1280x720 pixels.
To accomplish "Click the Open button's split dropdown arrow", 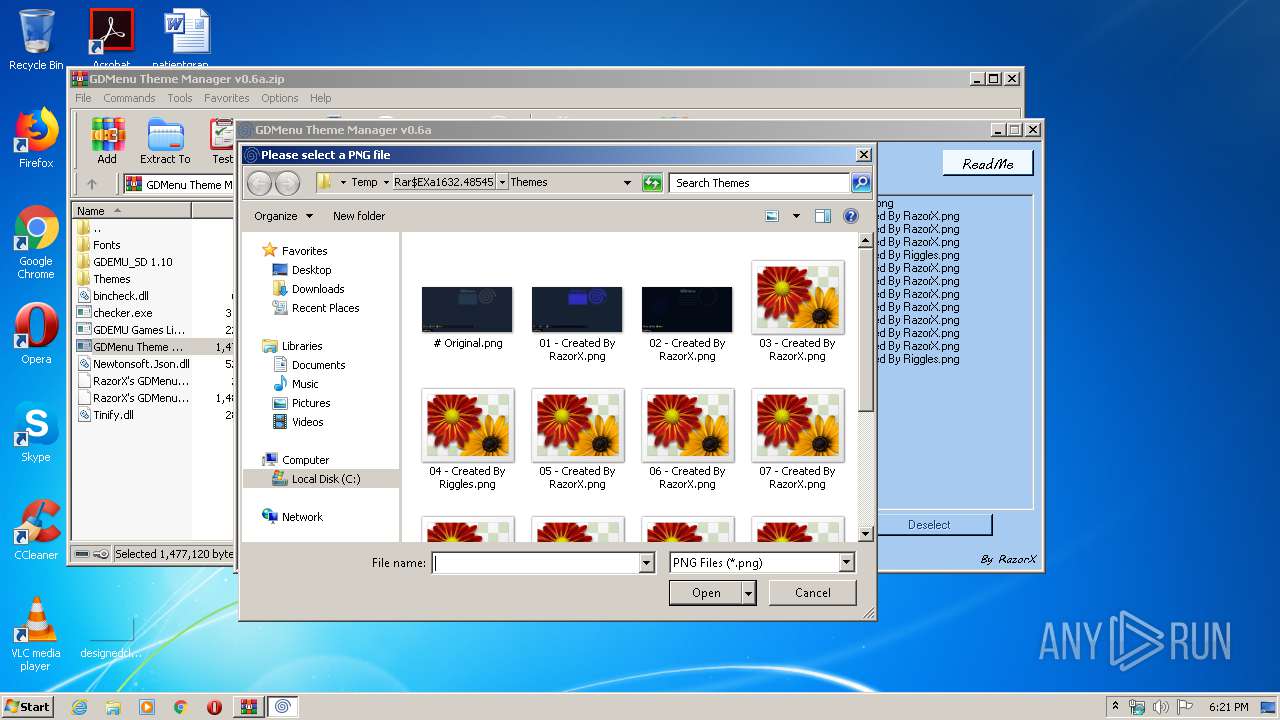I will [x=748, y=593].
